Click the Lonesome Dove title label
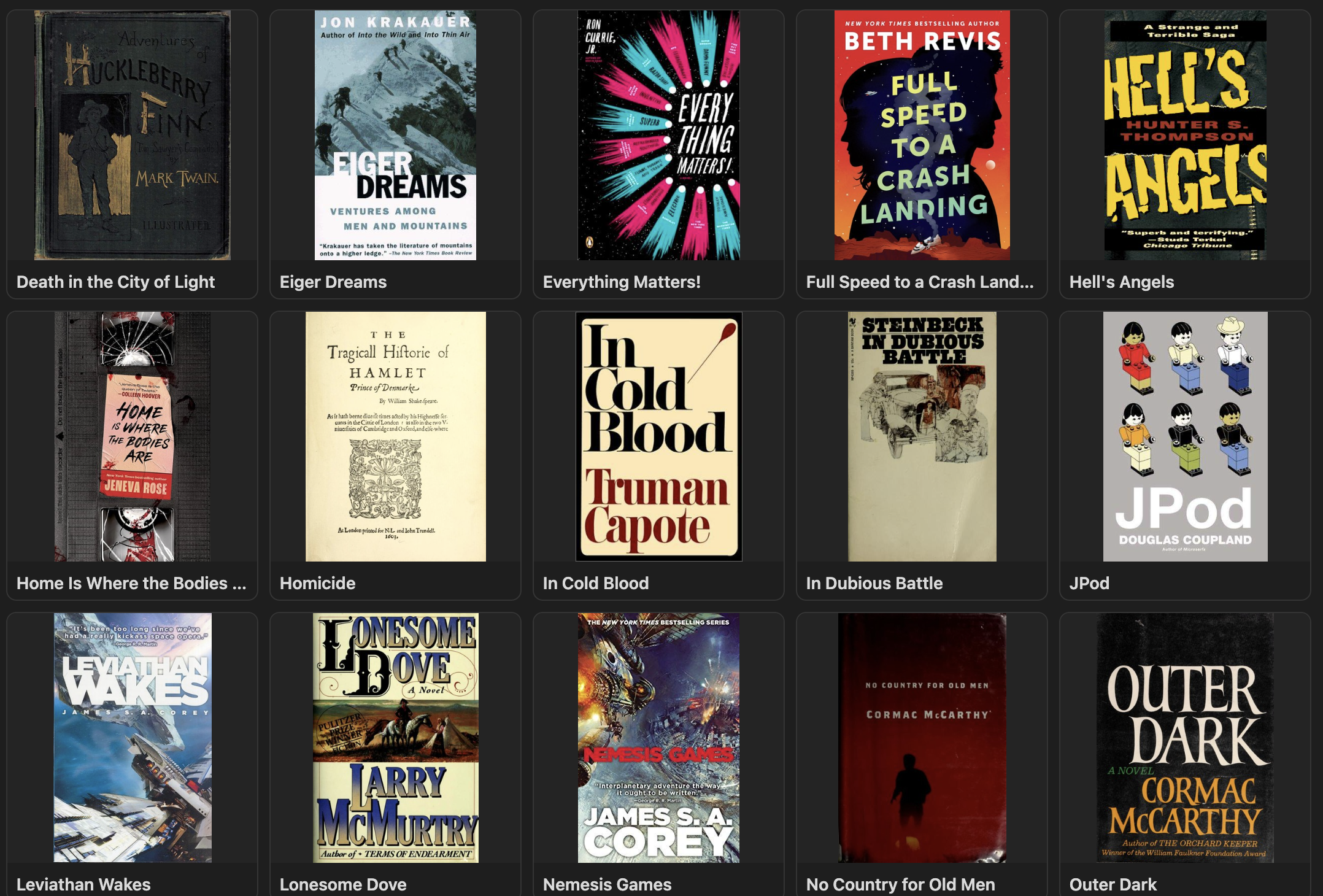The width and height of the screenshot is (1323, 896). (343, 884)
